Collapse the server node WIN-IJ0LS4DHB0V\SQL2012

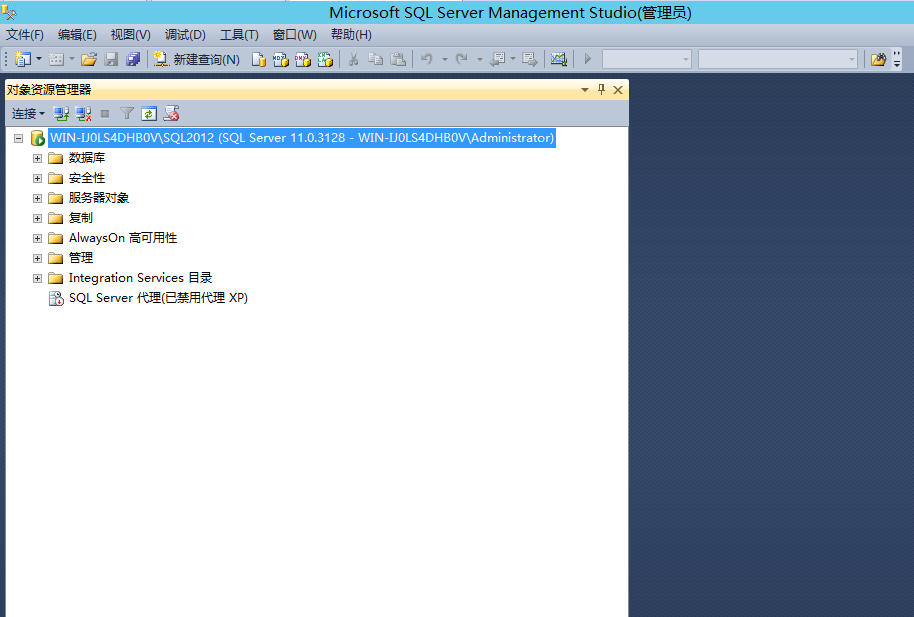18,138
